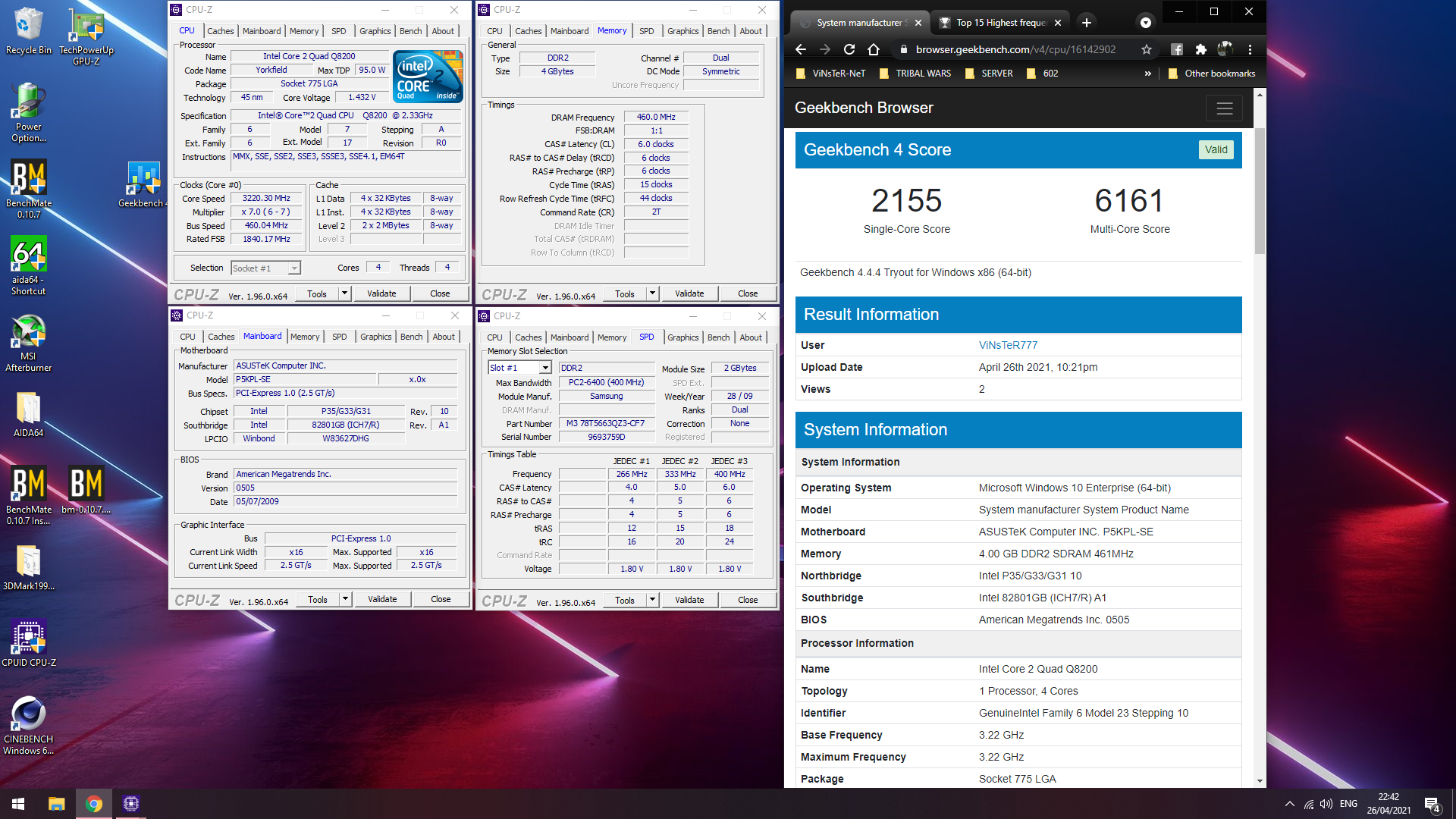Open AIDA64 folder icon on desktop
Viewport: 1456px width, 819px height.
28,414
